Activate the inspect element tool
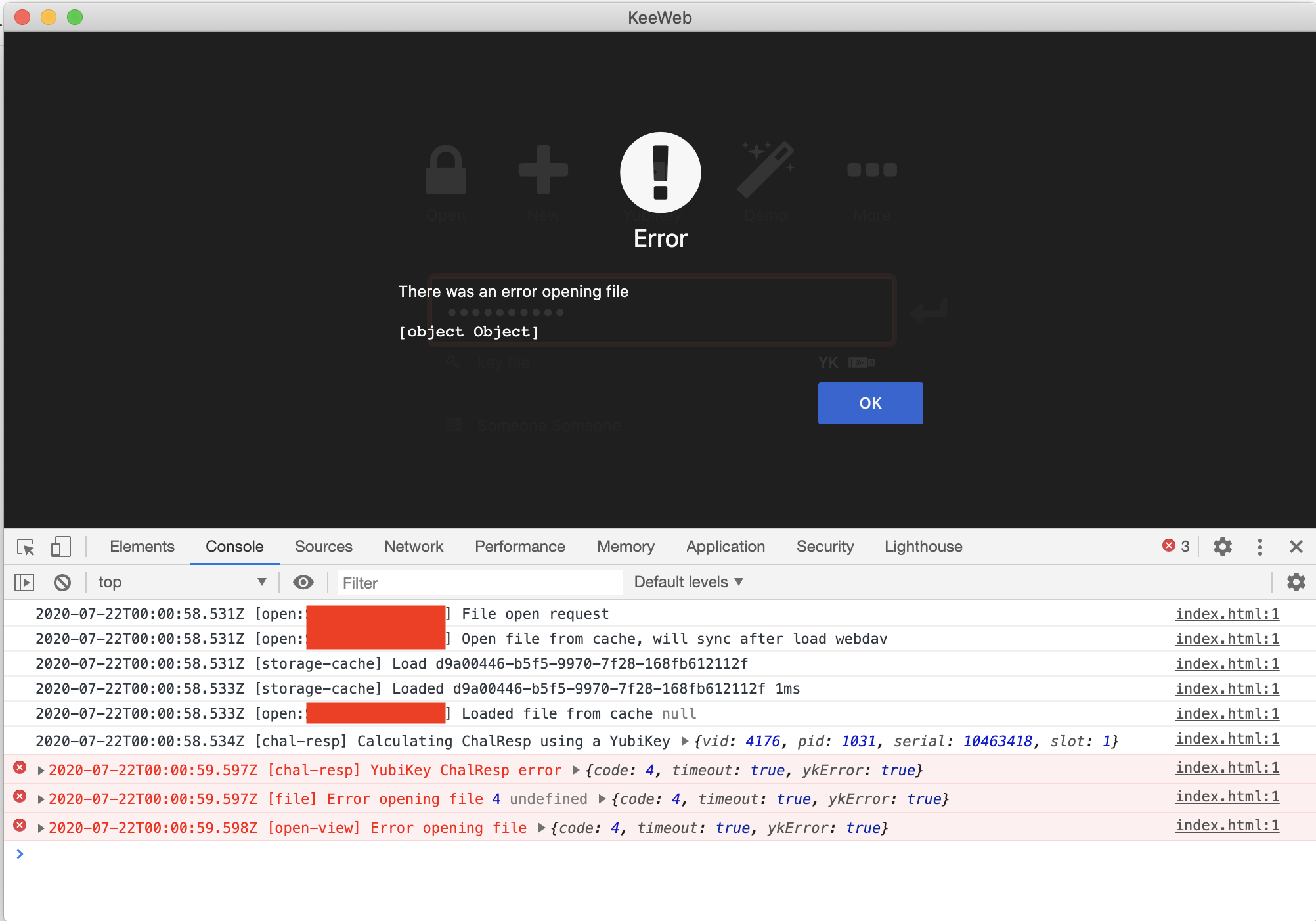The width and height of the screenshot is (1316, 921). pyautogui.click(x=25, y=547)
